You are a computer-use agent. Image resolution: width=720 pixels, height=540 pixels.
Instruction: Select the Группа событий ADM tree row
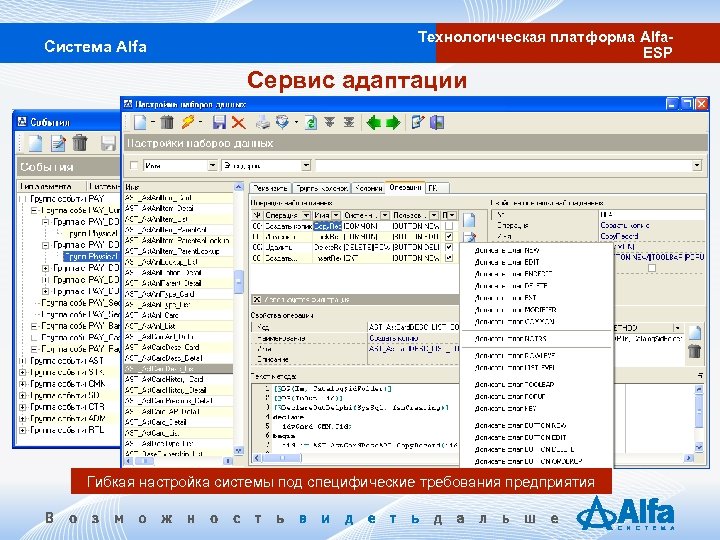point(68,418)
